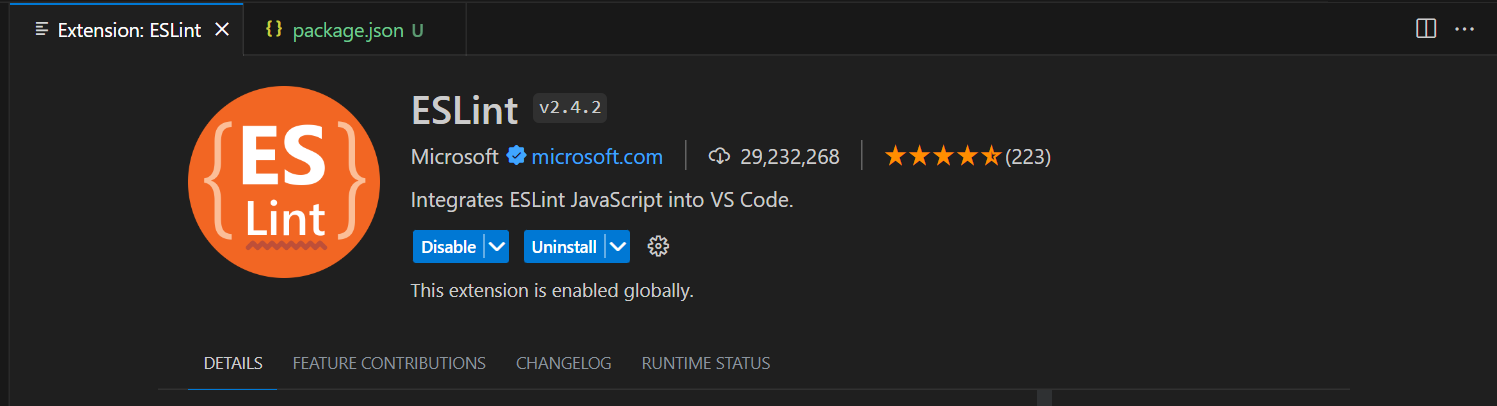
Task: Open the extension Manage gear menu
Action: pyautogui.click(x=658, y=246)
